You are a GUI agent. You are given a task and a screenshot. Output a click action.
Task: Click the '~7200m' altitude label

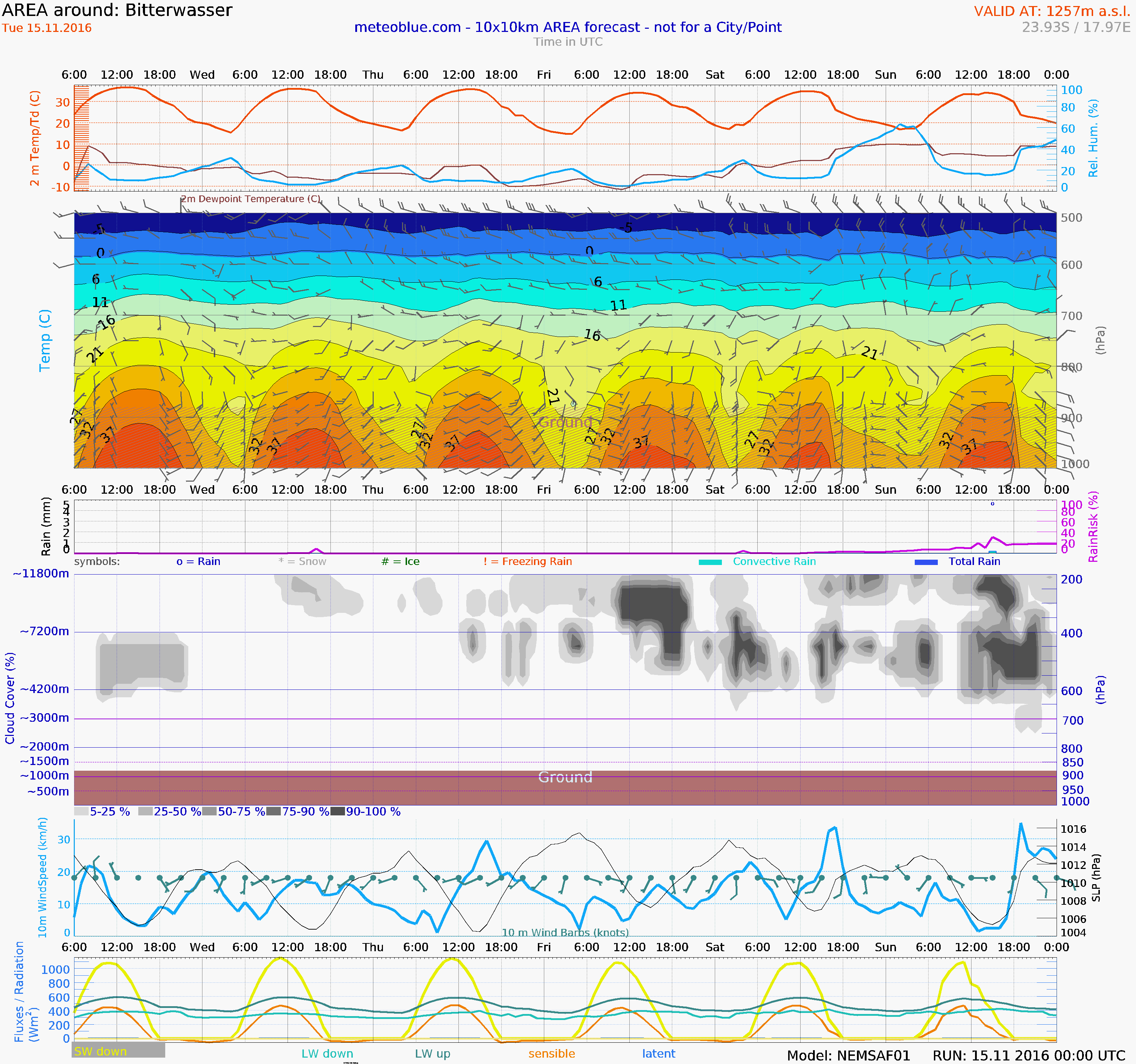(x=45, y=631)
